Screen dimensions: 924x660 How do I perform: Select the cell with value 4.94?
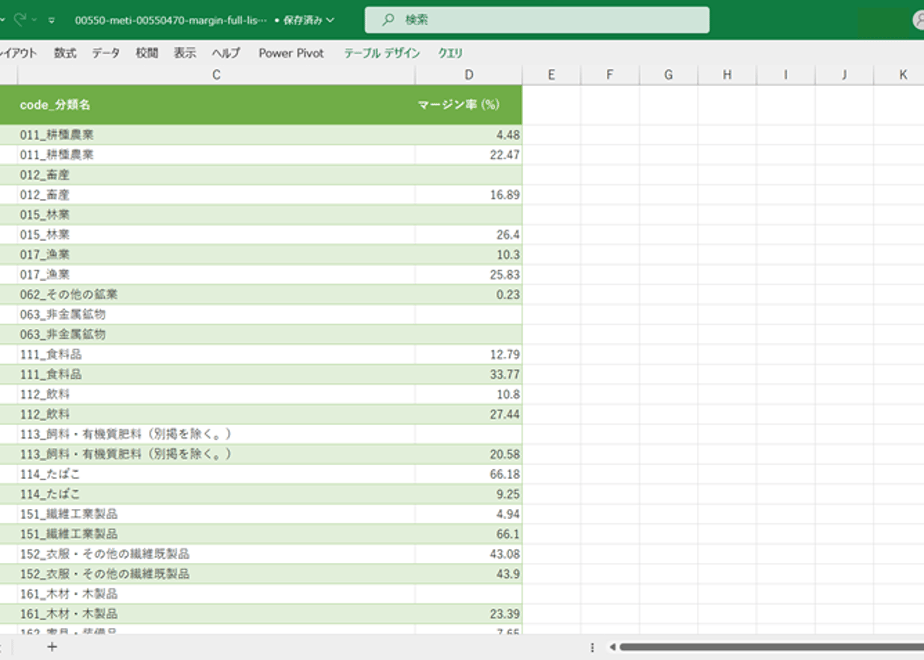point(468,514)
